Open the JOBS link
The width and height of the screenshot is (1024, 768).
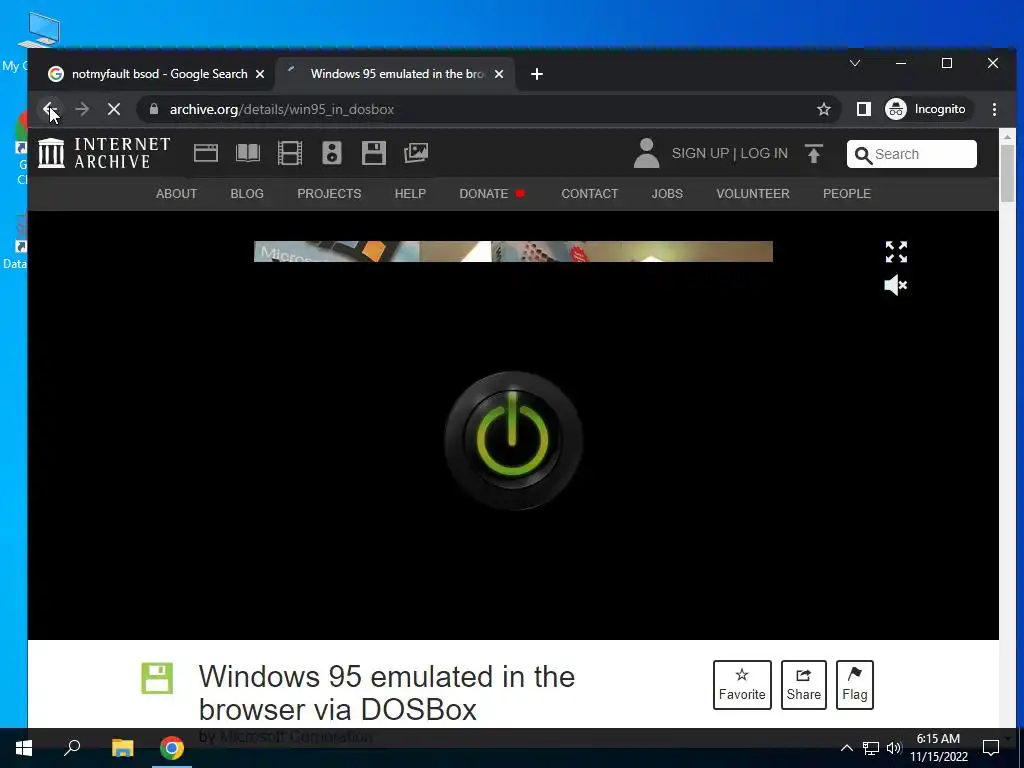(667, 193)
